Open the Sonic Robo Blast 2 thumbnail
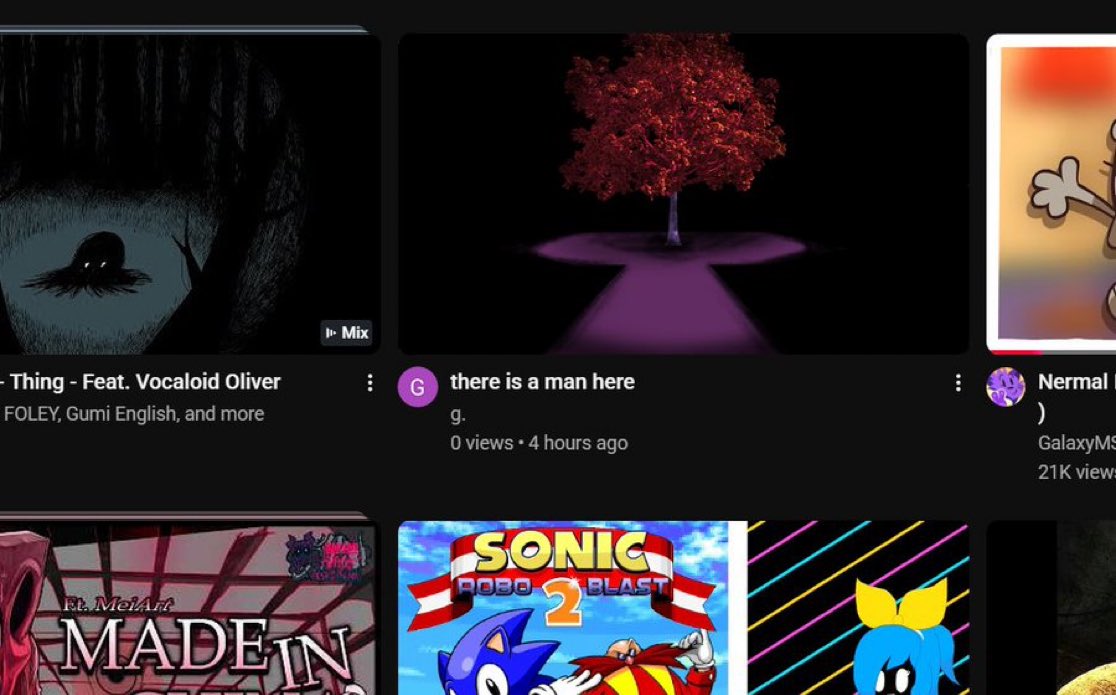The image size is (1116, 695). tap(683, 607)
